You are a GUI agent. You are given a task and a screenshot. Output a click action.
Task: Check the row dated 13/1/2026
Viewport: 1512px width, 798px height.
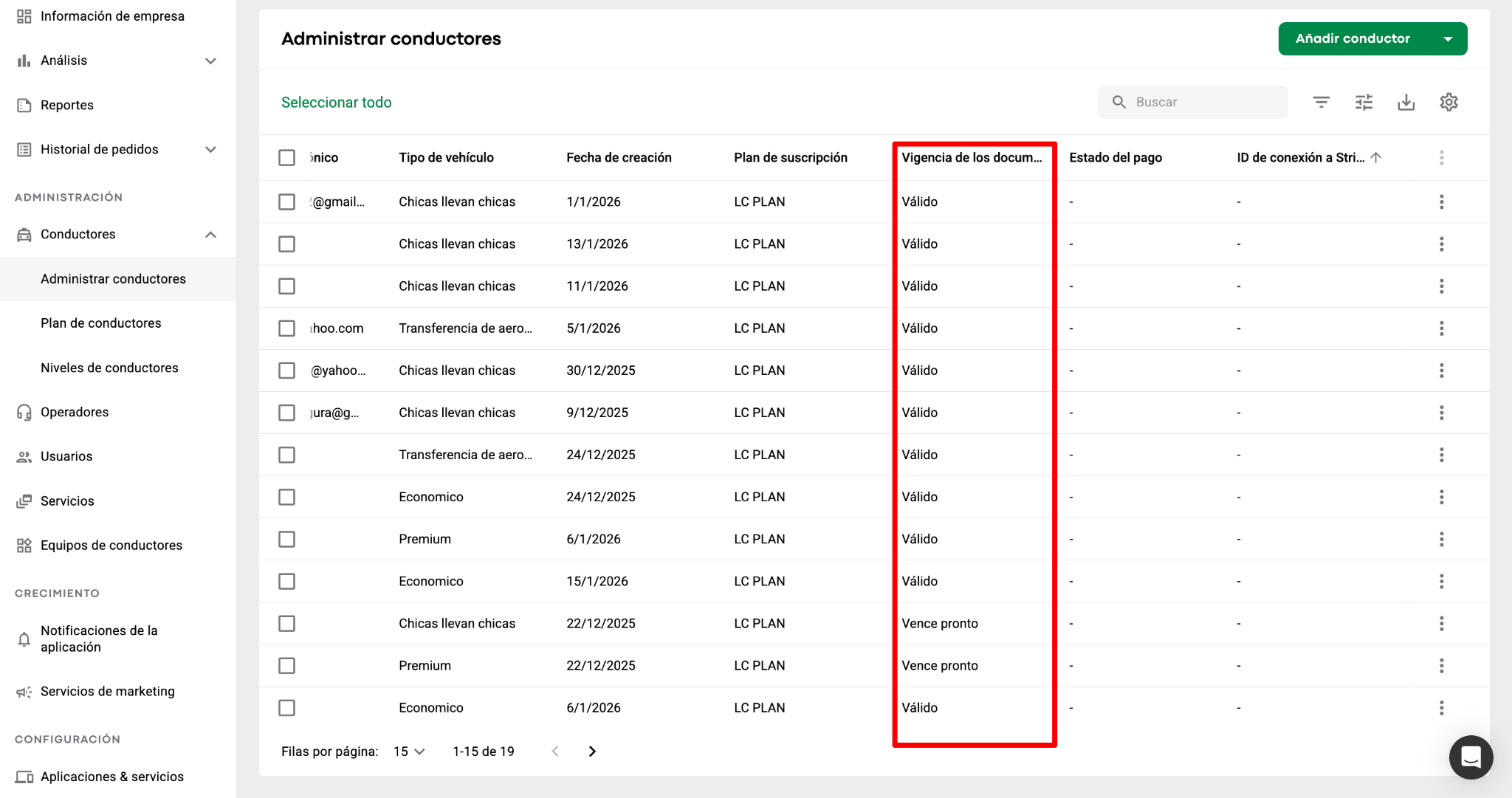(x=286, y=244)
